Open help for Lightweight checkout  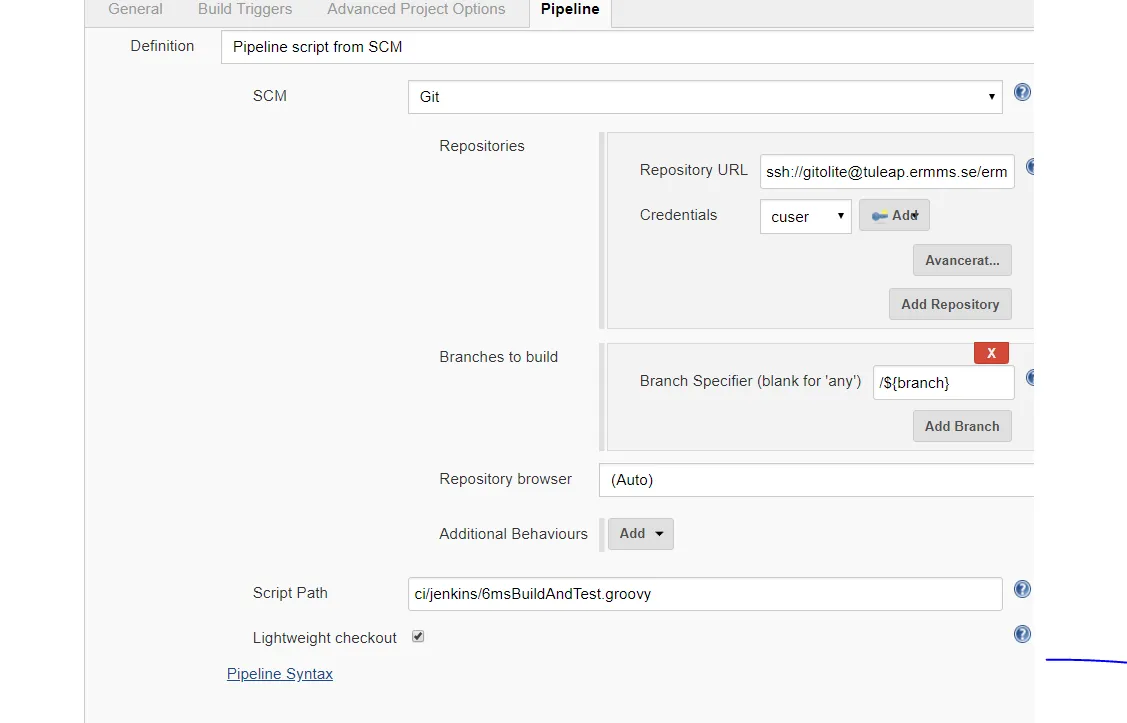tap(1022, 634)
